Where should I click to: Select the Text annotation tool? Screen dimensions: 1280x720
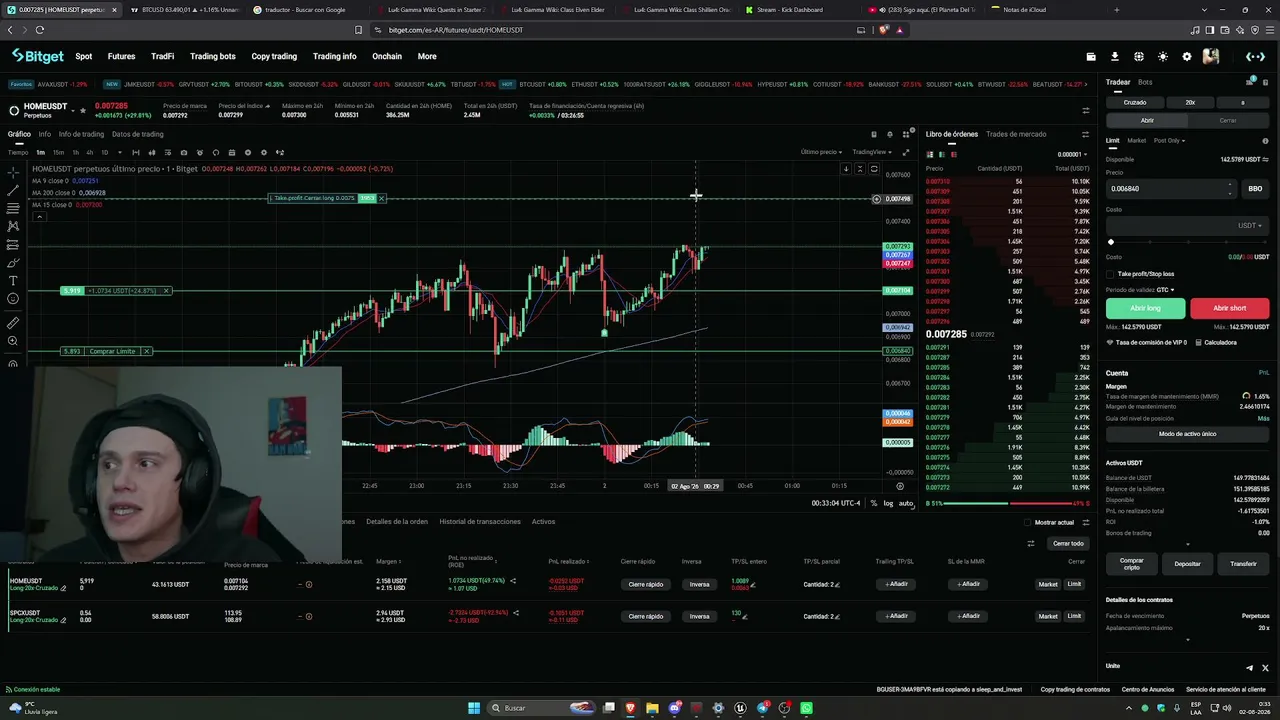point(13,280)
